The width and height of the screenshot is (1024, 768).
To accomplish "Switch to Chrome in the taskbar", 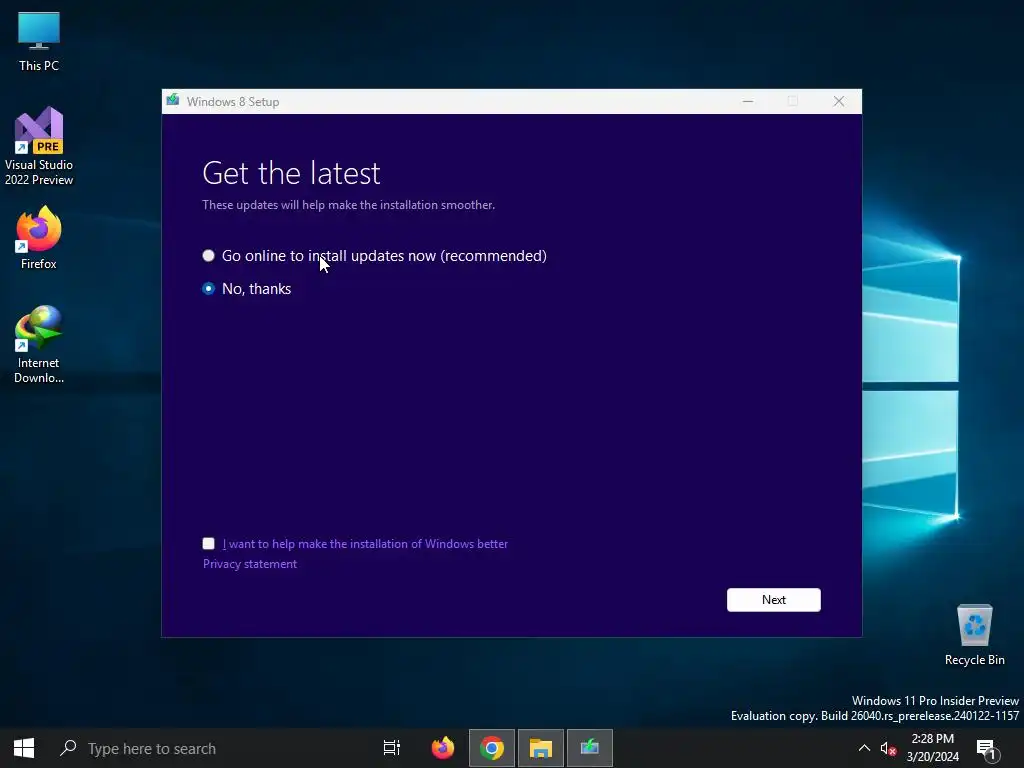I will tap(492, 748).
